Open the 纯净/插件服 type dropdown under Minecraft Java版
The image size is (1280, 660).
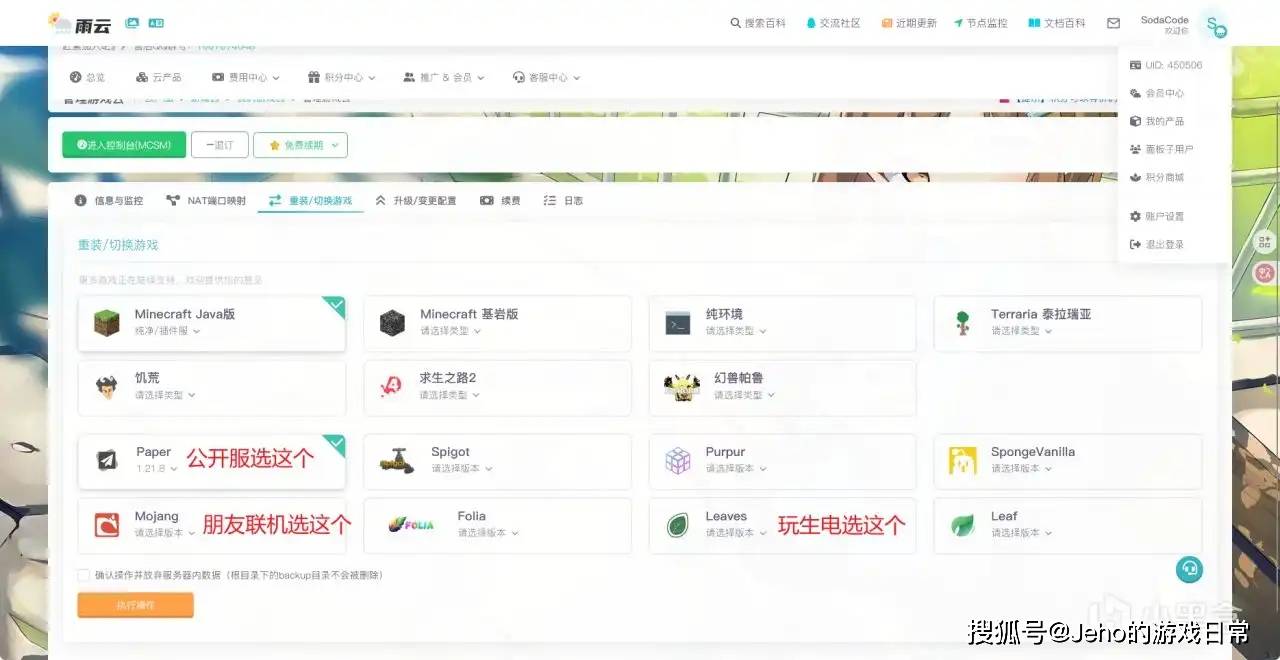(168, 331)
